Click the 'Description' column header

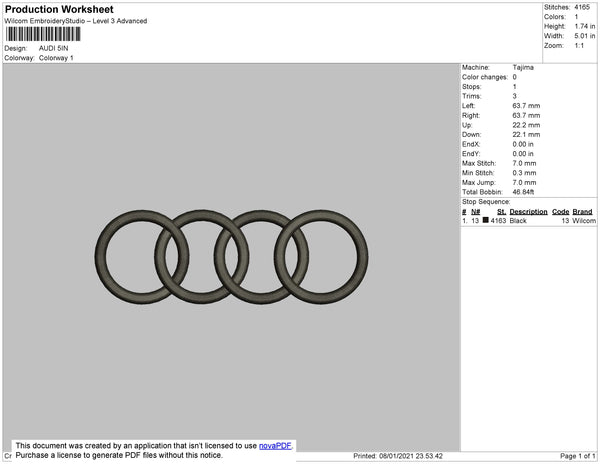pyautogui.click(x=528, y=212)
